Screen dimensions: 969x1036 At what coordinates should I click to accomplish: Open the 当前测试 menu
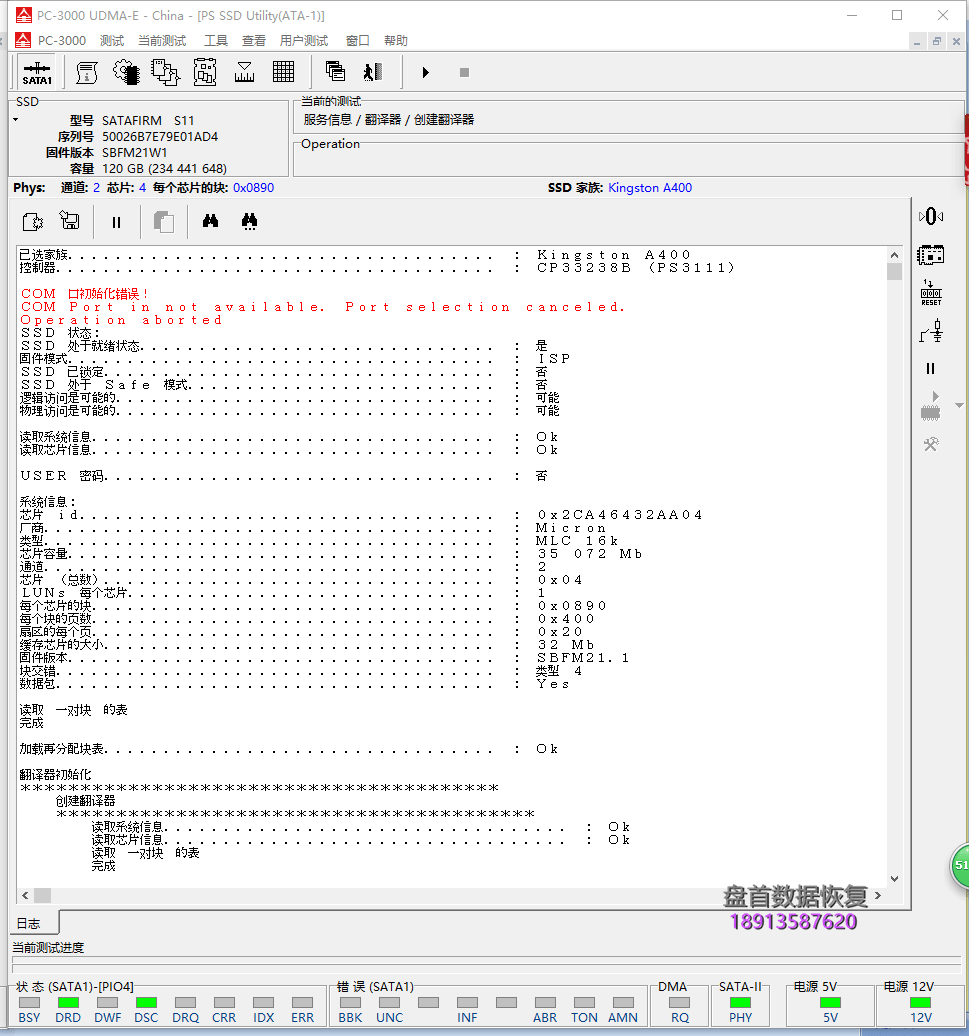click(162, 41)
